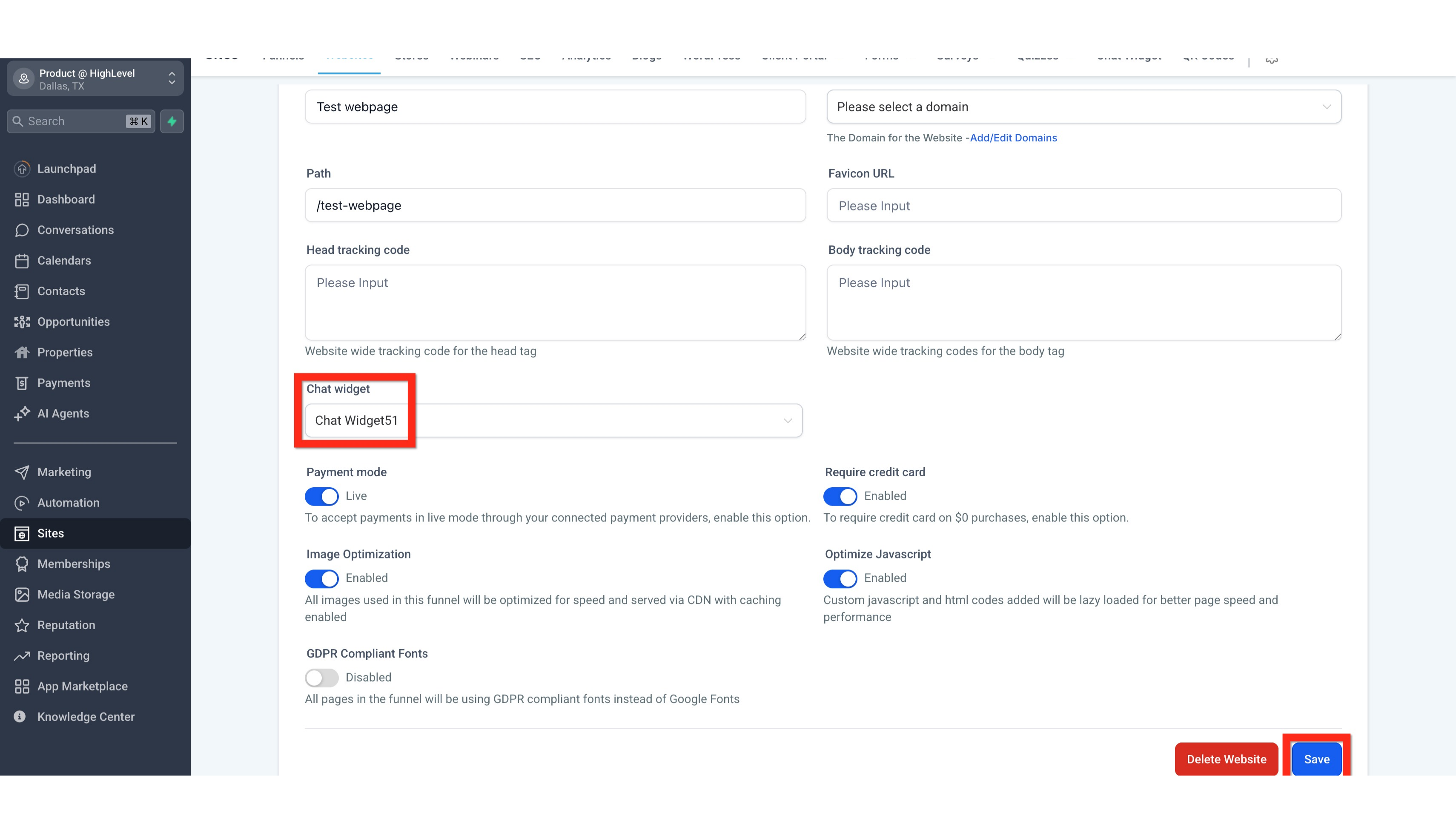Expand the Product @ HighLevel account switcher

pyautogui.click(x=172, y=78)
